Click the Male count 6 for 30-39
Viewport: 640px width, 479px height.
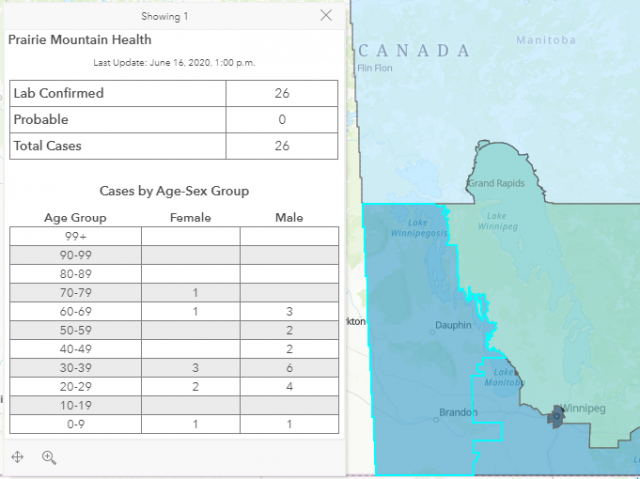pos(289,368)
